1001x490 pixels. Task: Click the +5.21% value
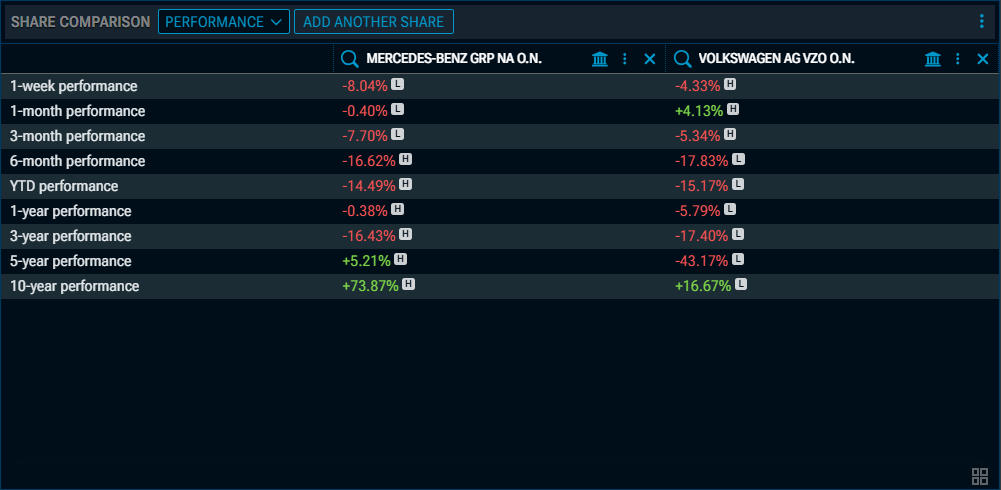click(x=366, y=261)
